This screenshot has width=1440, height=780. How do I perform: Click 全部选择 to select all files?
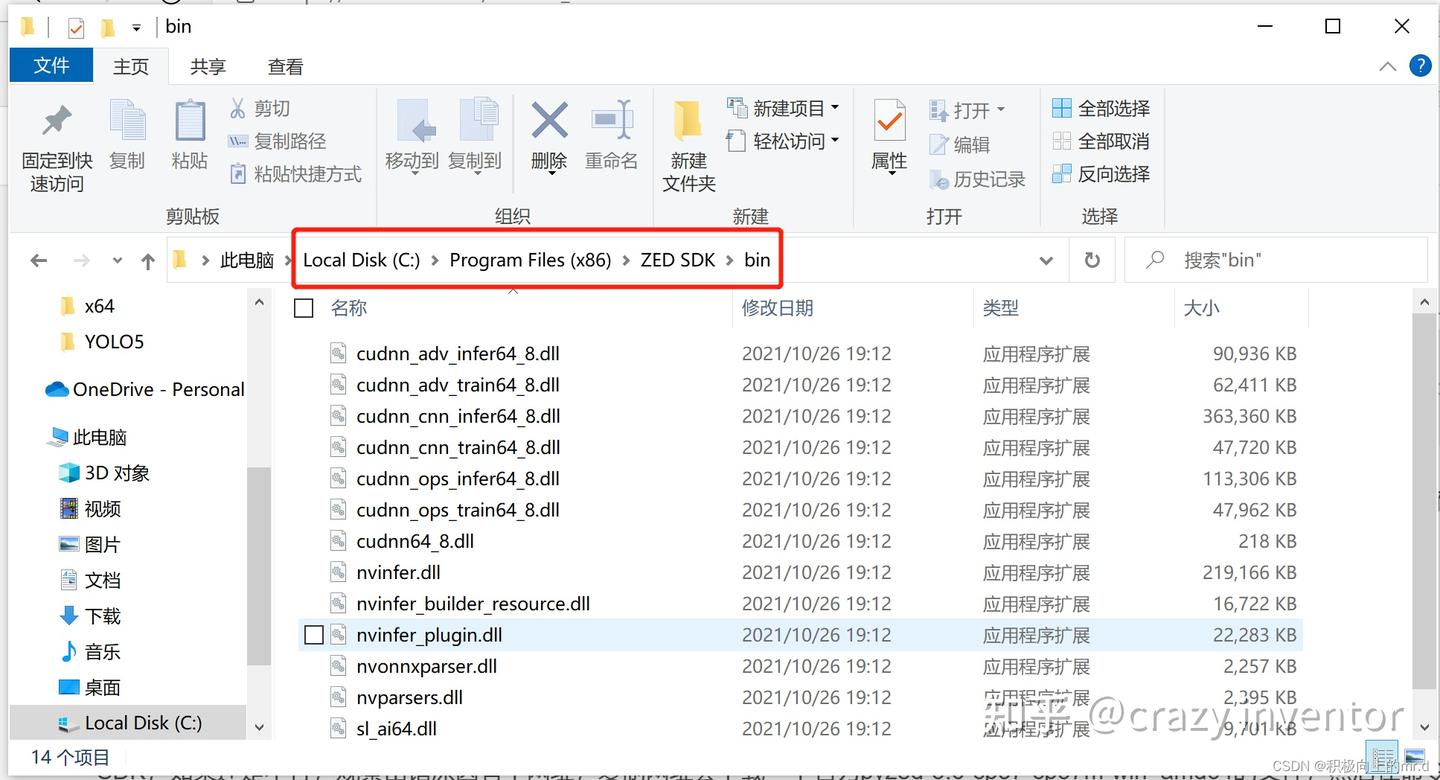(1101, 108)
